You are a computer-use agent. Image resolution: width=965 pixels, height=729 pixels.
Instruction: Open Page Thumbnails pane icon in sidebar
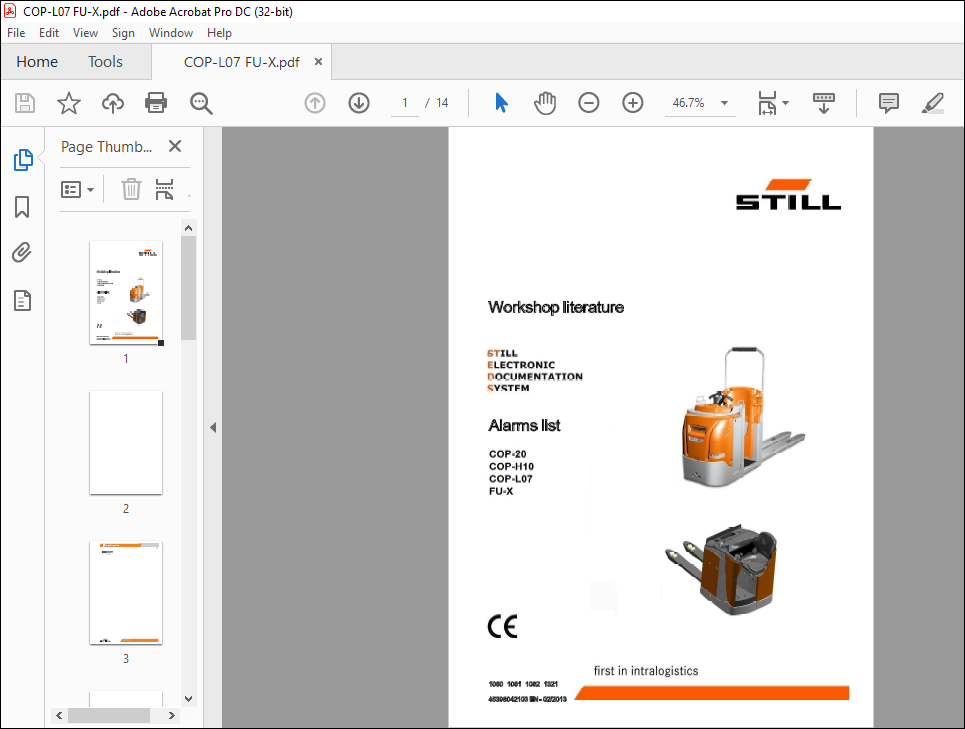click(23, 160)
